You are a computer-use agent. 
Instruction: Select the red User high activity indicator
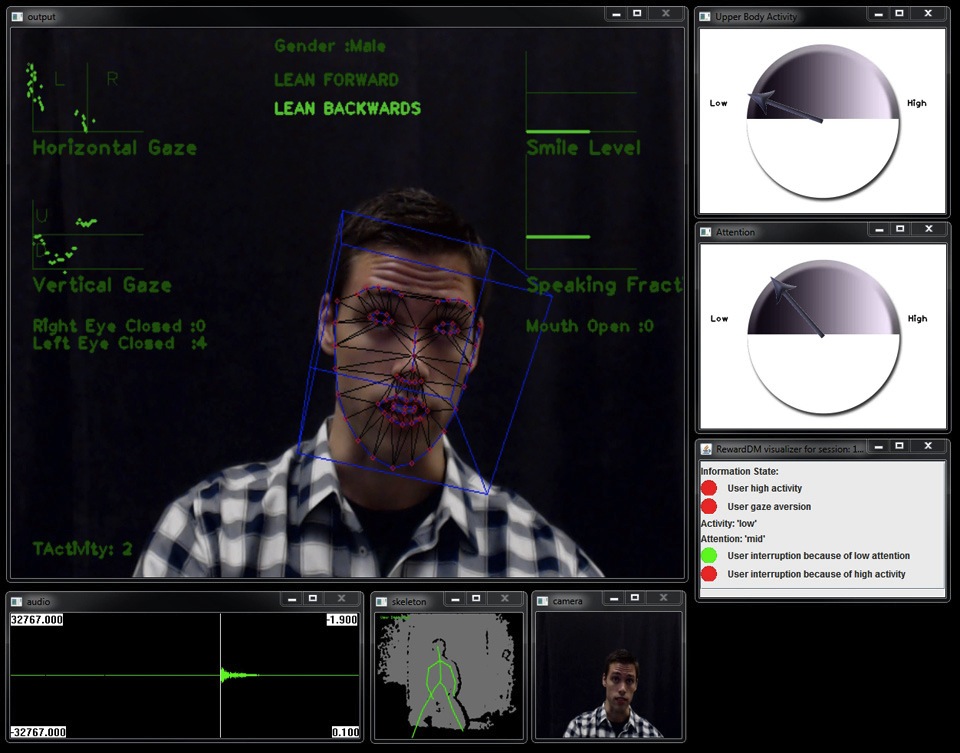[709, 488]
